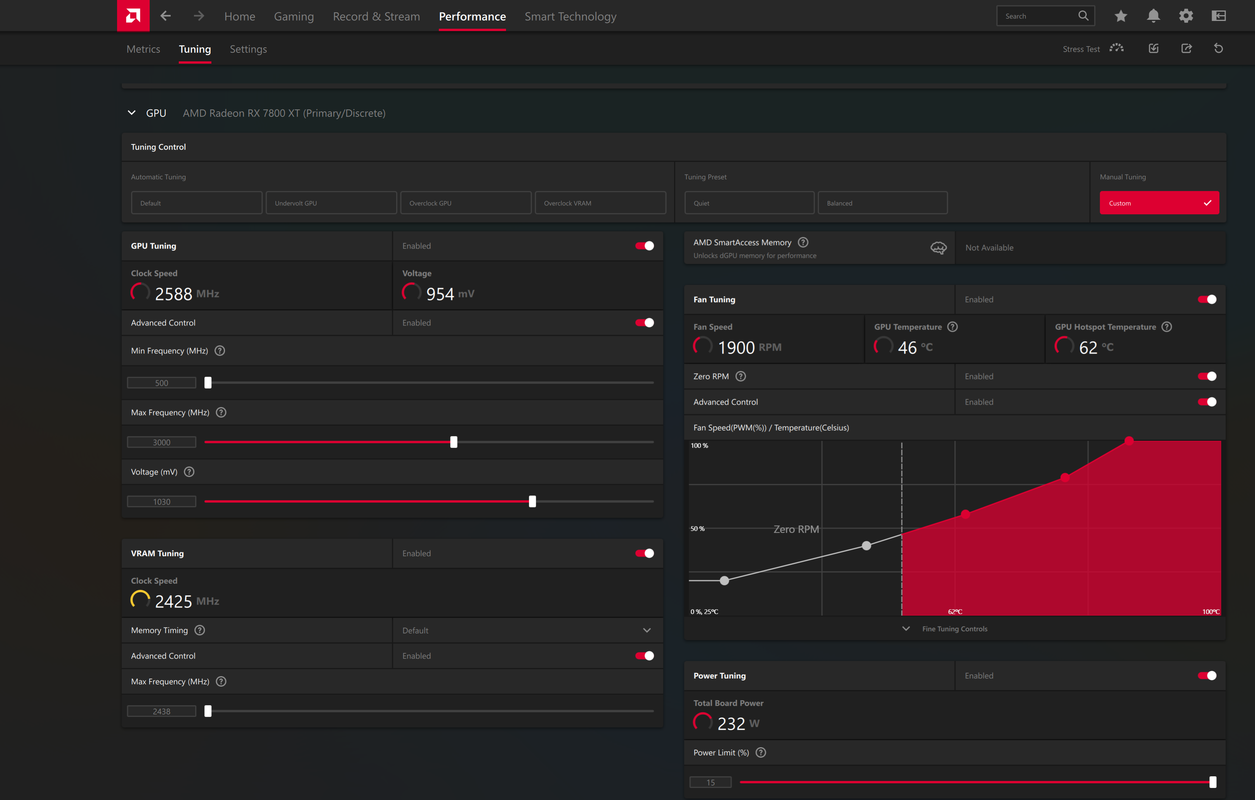Switch to the Metrics sub-tab

[143, 49]
